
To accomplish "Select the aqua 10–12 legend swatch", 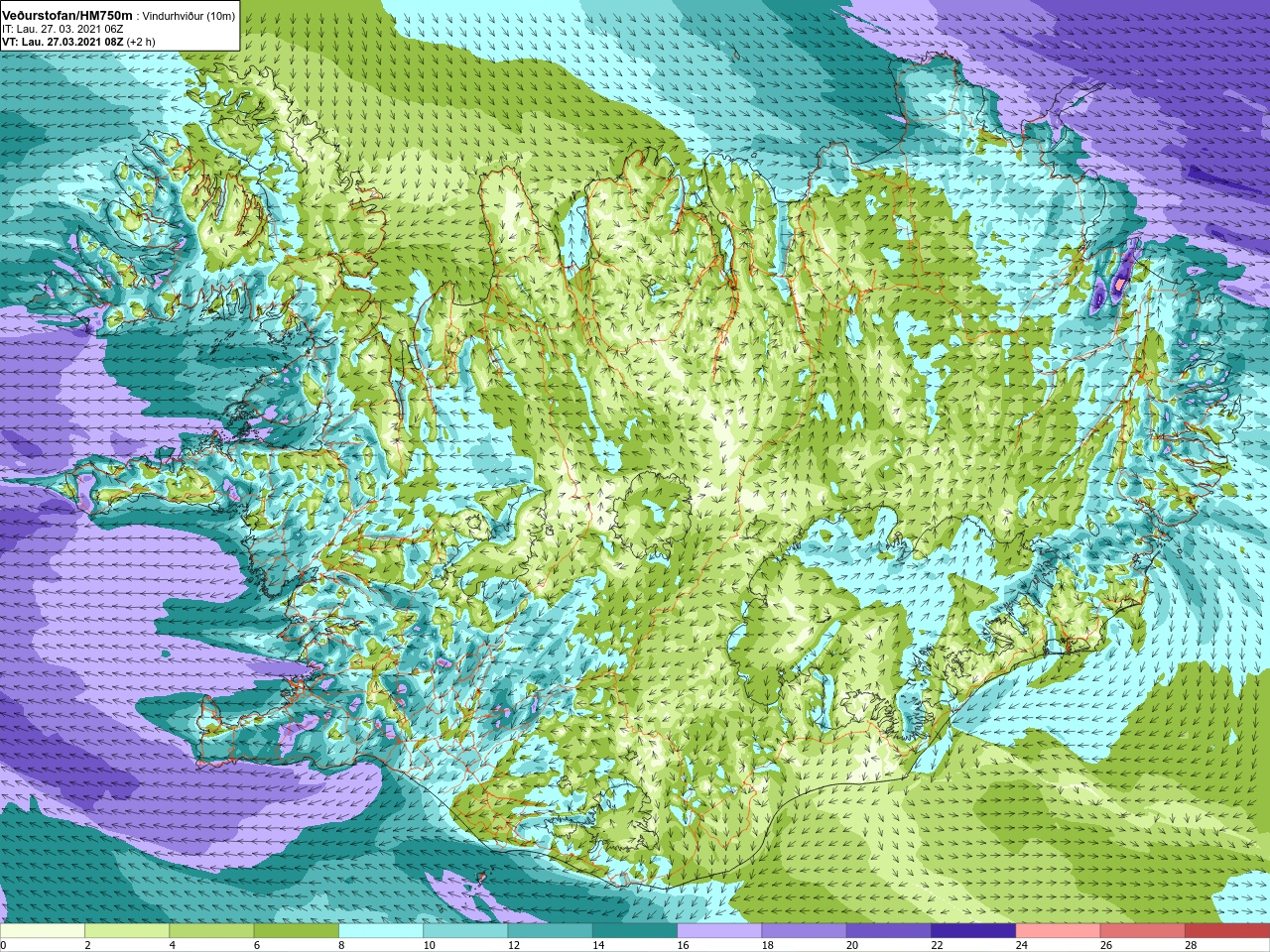I will pos(465,931).
